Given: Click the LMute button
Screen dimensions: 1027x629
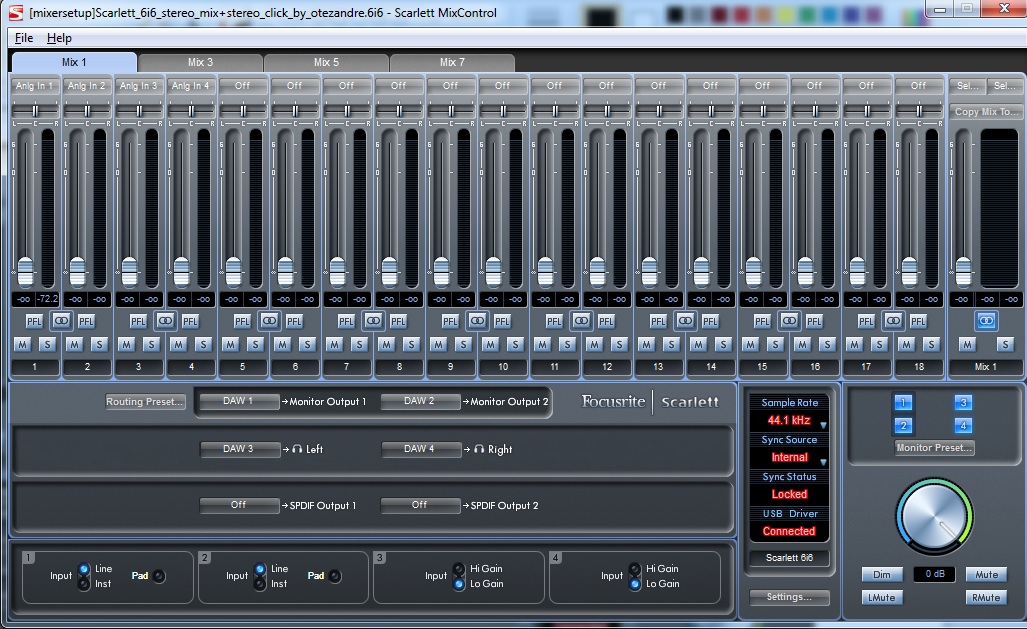Looking at the screenshot, I should 882,598.
